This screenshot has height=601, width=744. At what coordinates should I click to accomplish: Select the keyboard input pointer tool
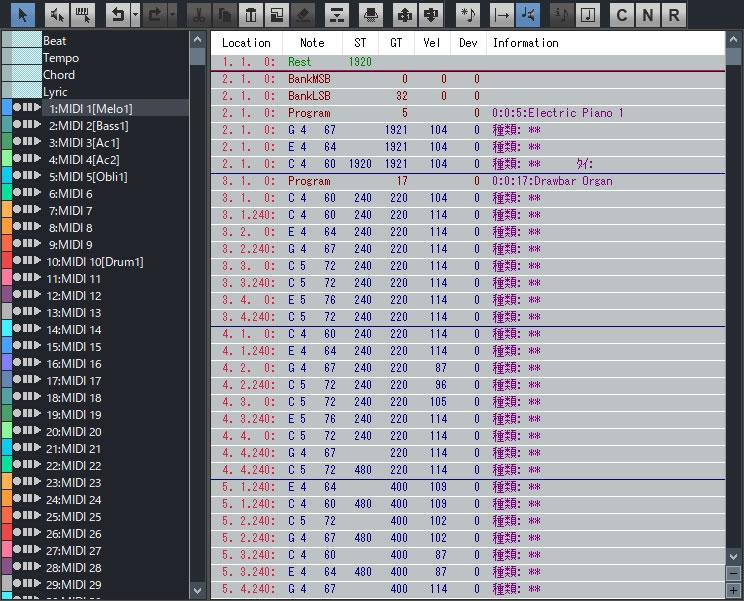pos(84,15)
